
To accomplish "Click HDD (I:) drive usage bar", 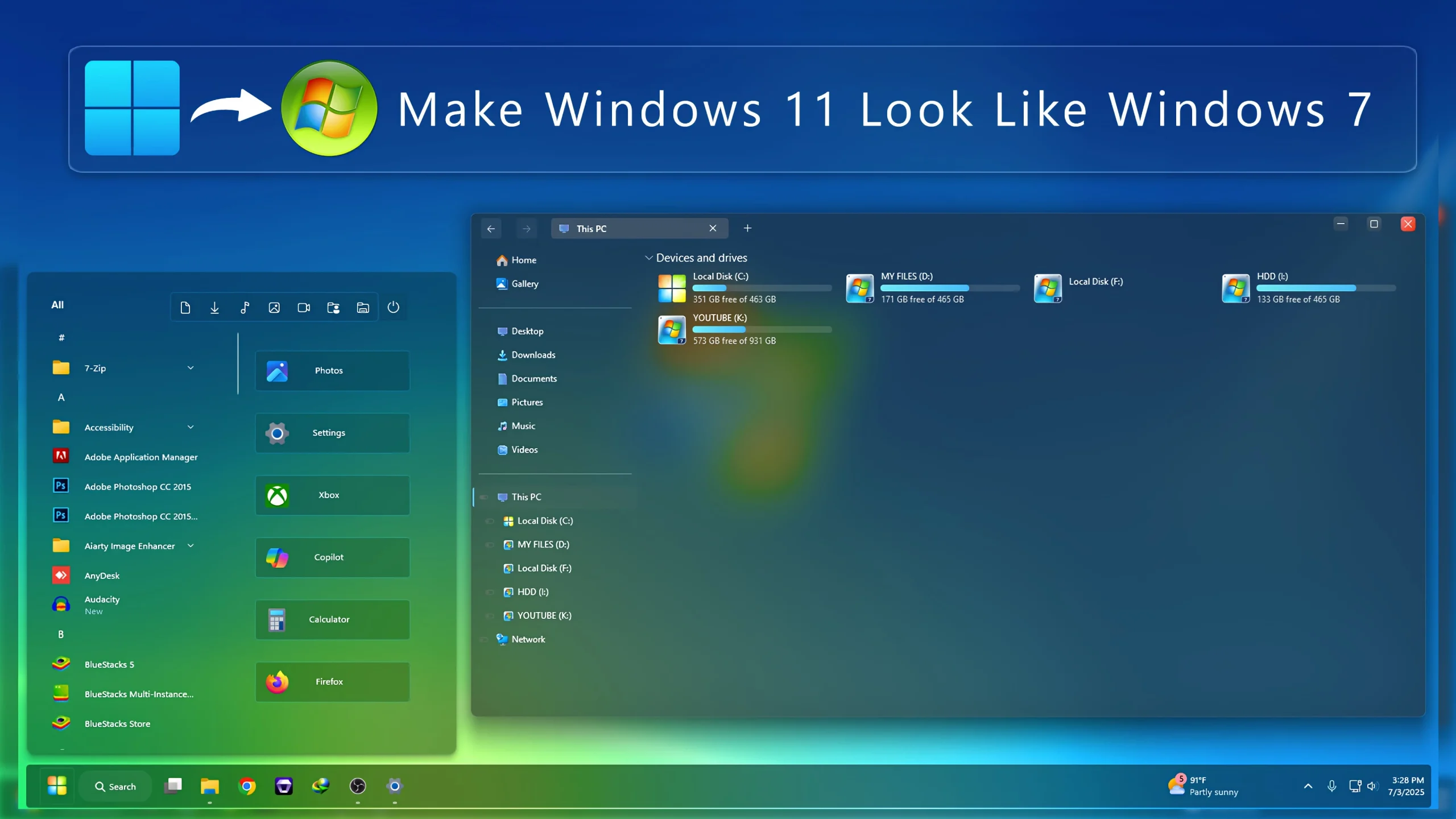I will [1326, 288].
